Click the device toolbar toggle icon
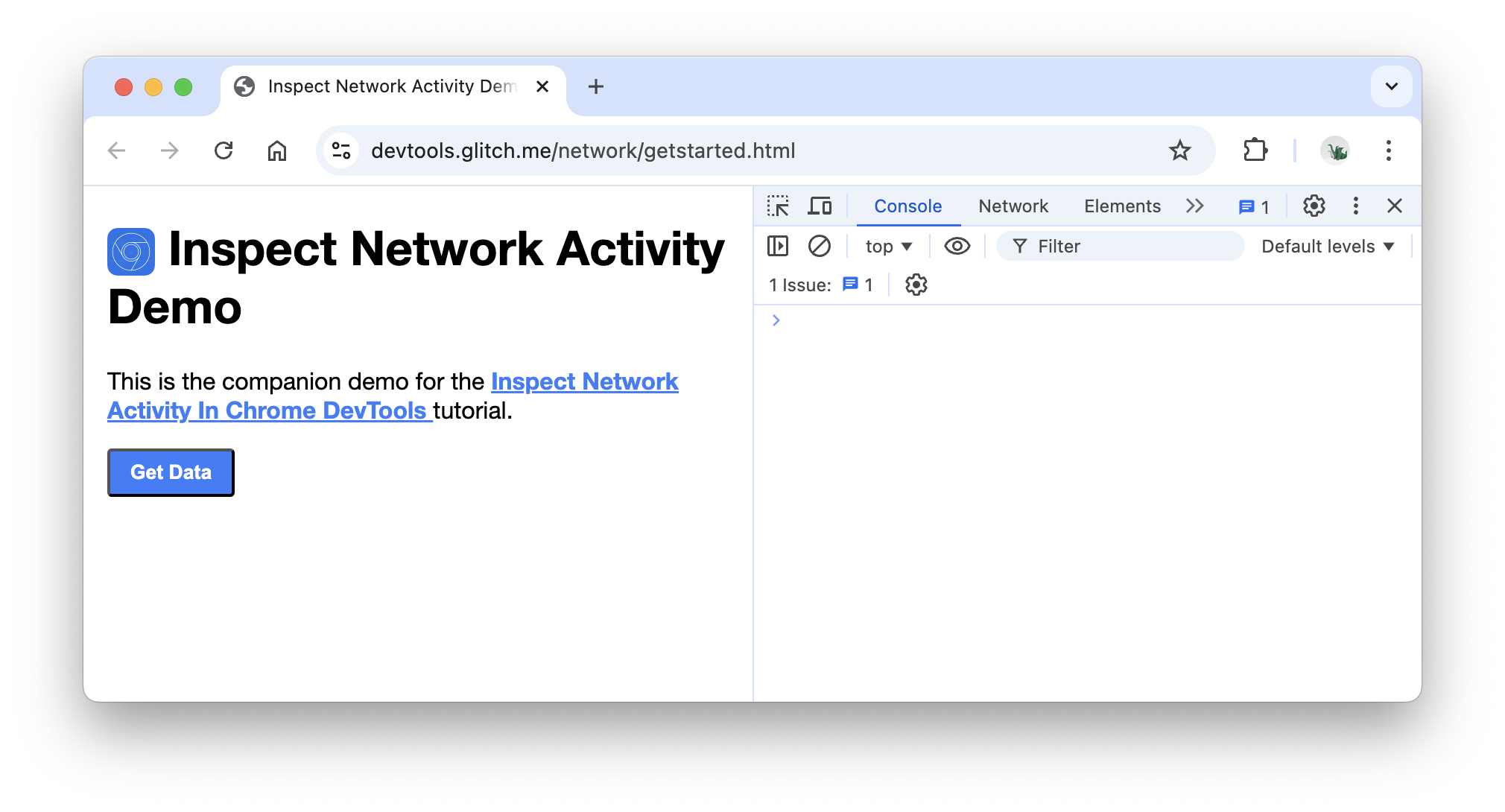1505x812 pixels. coord(820,206)
